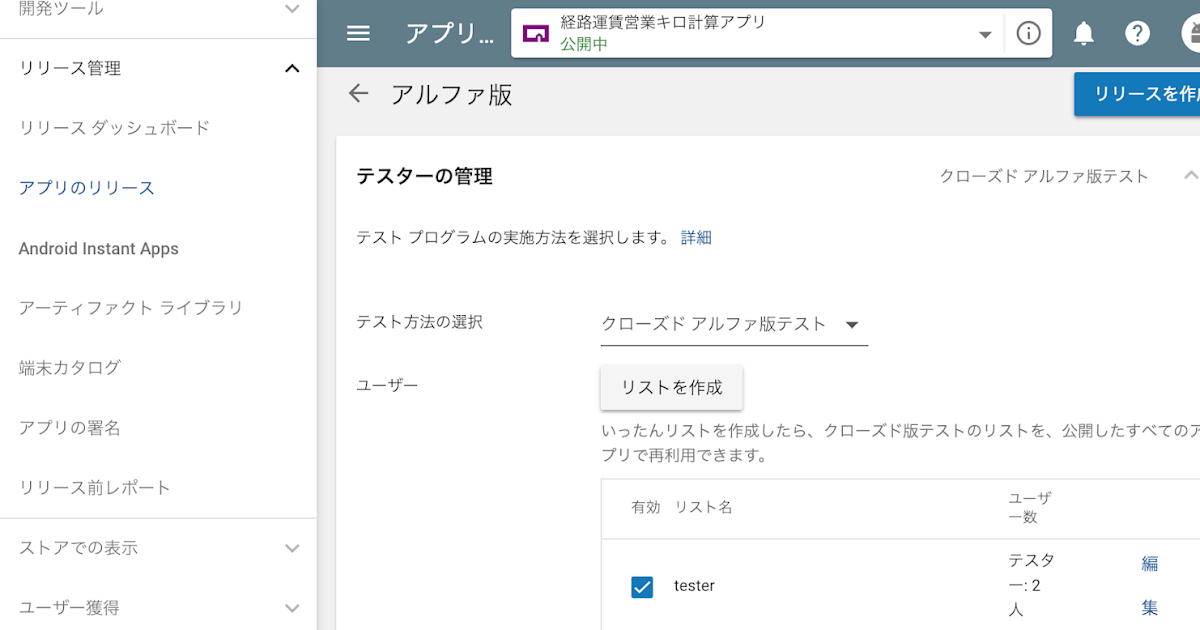The width and height of the screenshot is (1200, 630).
Task: Open リリース ダッシュボード in sidebar
Action: [x=114, y=128]
